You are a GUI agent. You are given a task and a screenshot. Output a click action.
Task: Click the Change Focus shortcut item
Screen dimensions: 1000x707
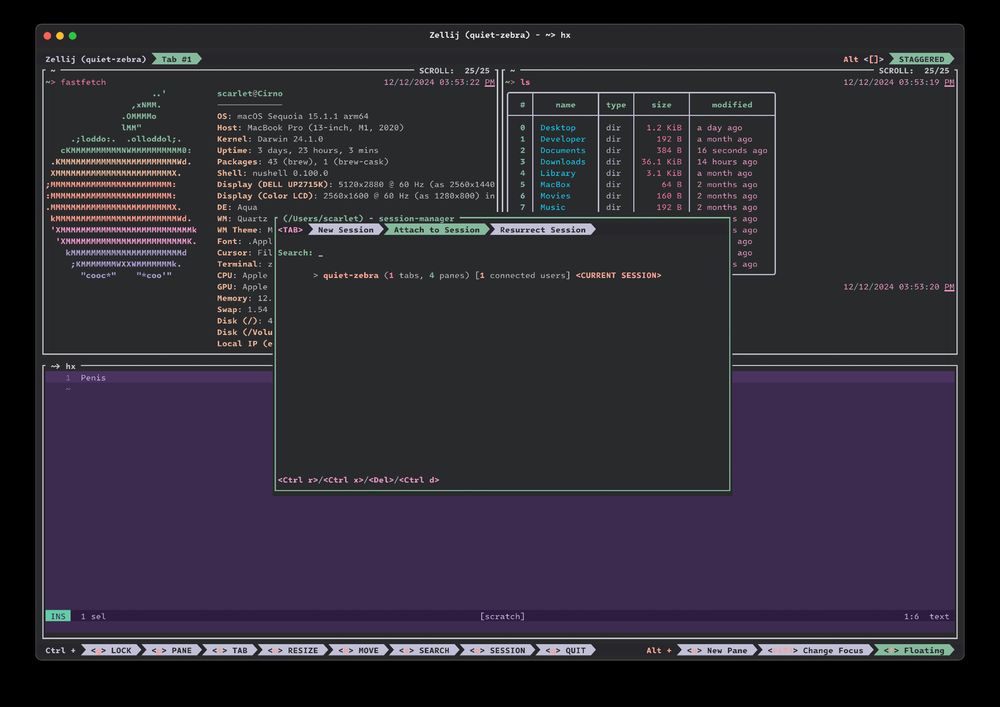pos(816,650)
